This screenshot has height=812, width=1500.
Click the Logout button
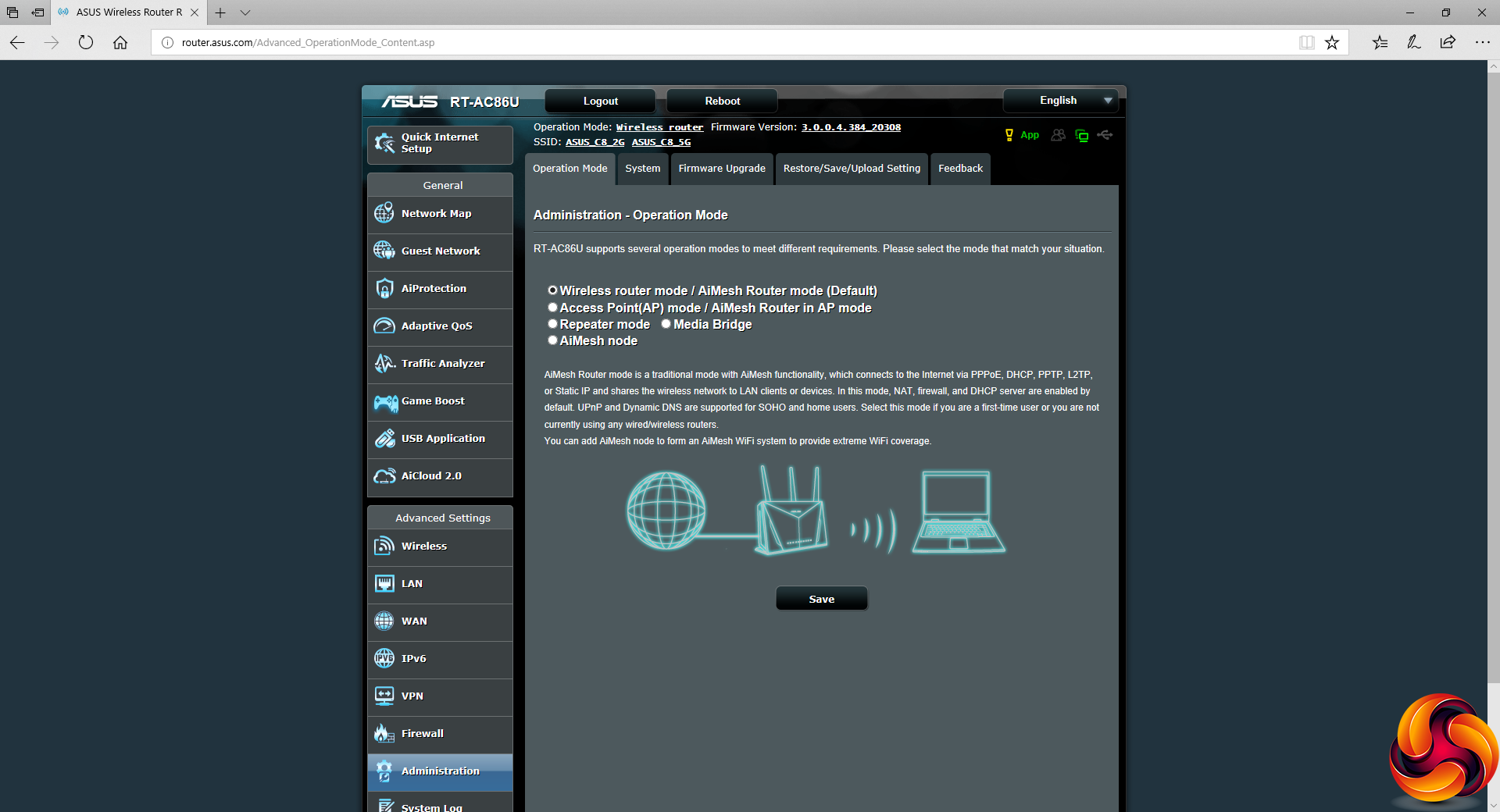click(x=600, y=101)
